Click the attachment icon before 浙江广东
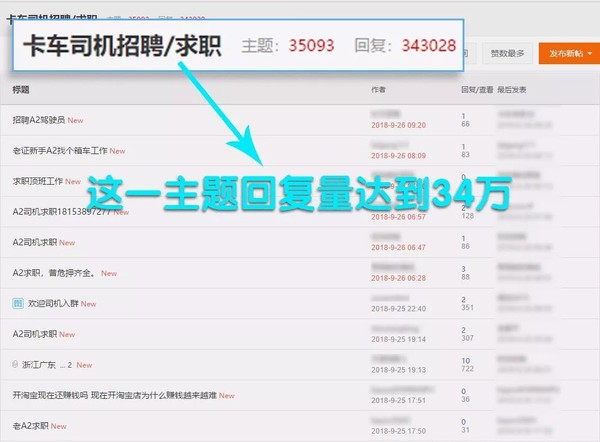 16,365
